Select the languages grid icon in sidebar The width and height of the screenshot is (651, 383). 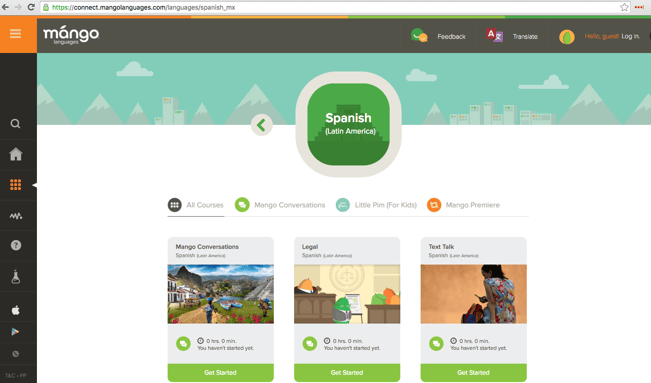tap(16, 184)
